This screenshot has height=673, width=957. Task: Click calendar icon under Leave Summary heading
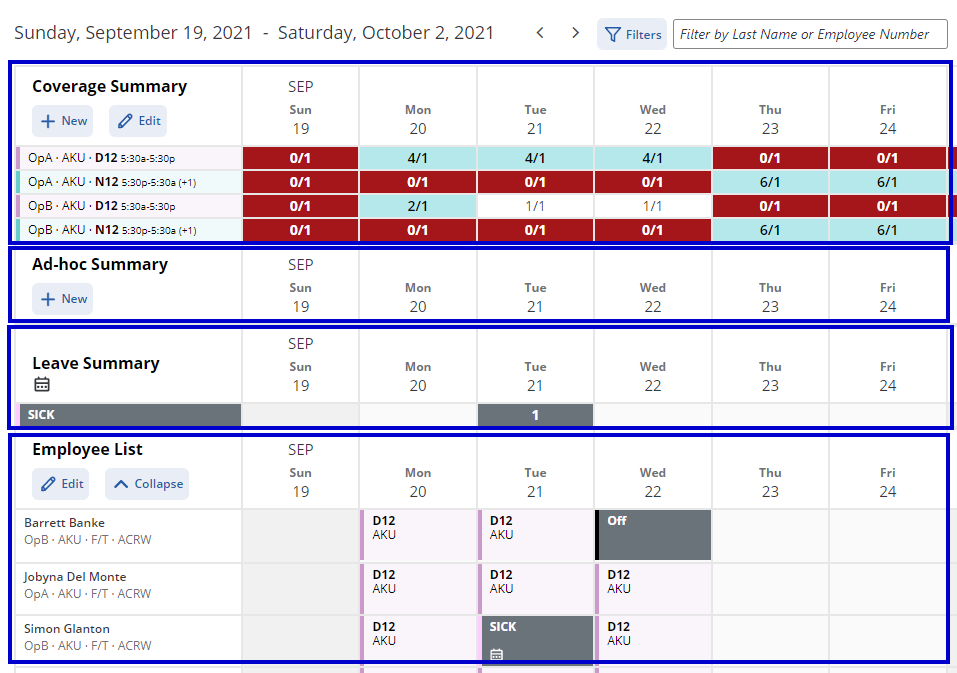tap(40, 384)
